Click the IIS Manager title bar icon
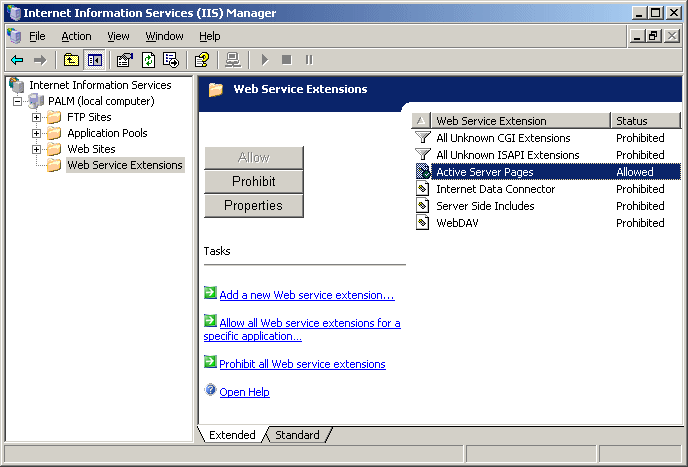The image size is (688, 467). click(14, 13)
